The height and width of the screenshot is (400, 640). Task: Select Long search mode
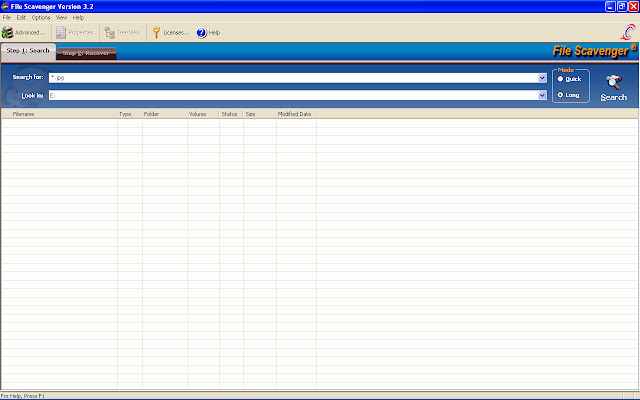point(560,95)
